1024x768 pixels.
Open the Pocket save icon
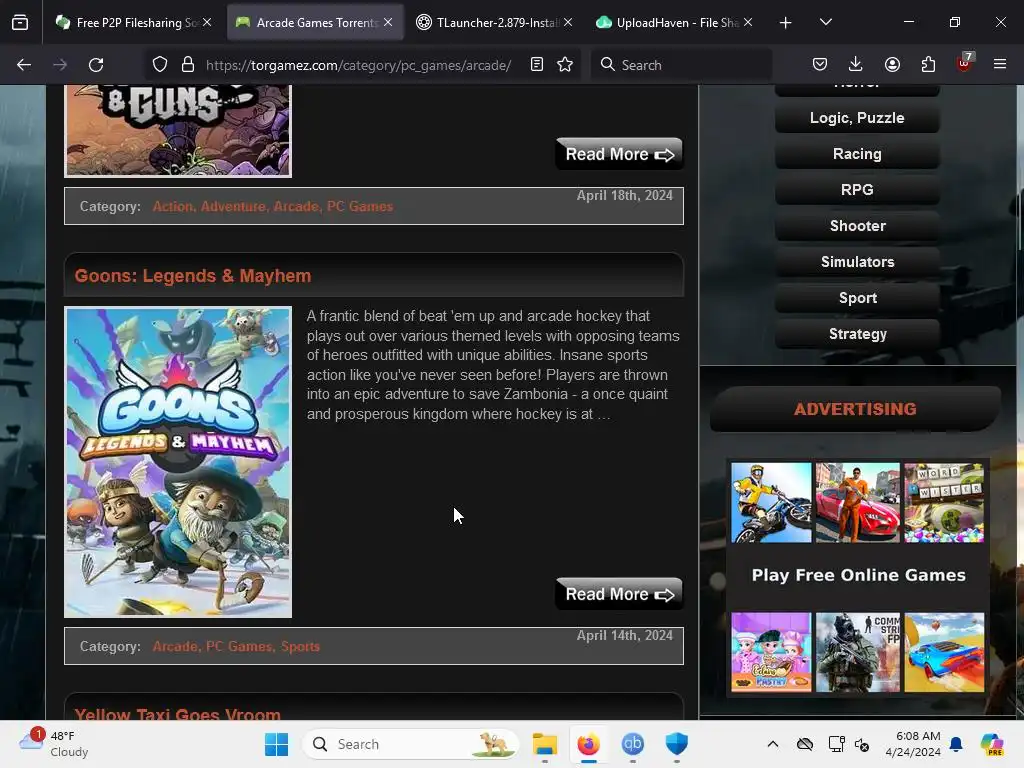(820, 65)
